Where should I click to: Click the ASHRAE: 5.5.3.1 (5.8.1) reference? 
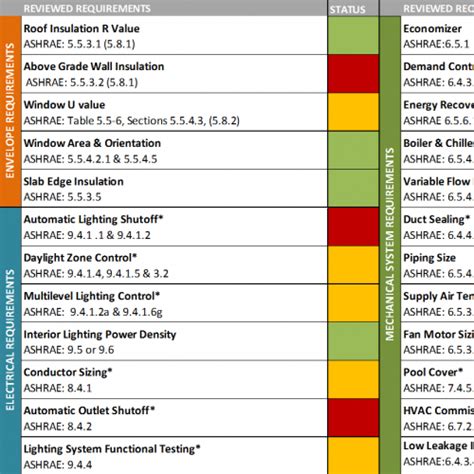[x=79, y=44]
